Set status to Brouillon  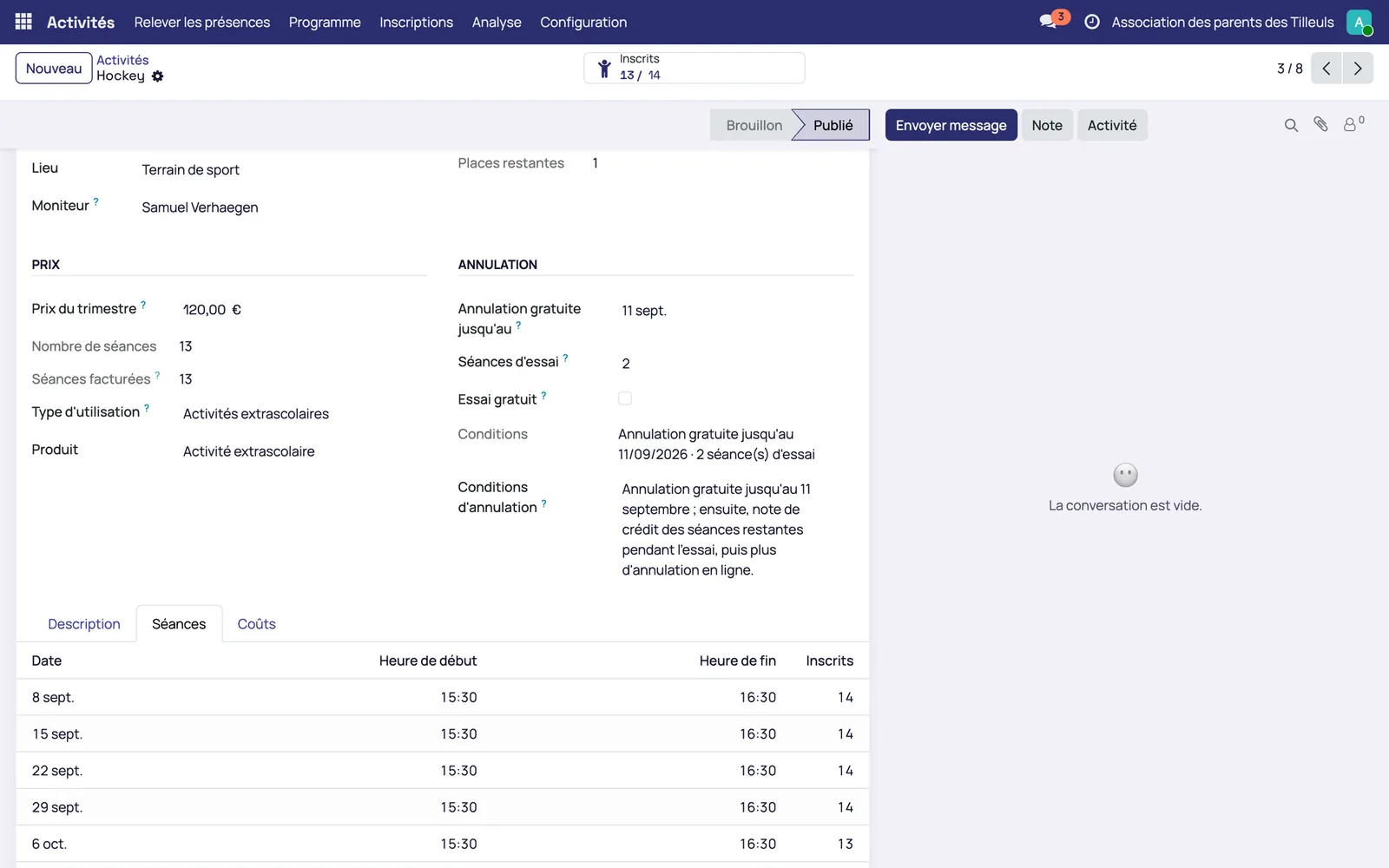tap(754, 125)
